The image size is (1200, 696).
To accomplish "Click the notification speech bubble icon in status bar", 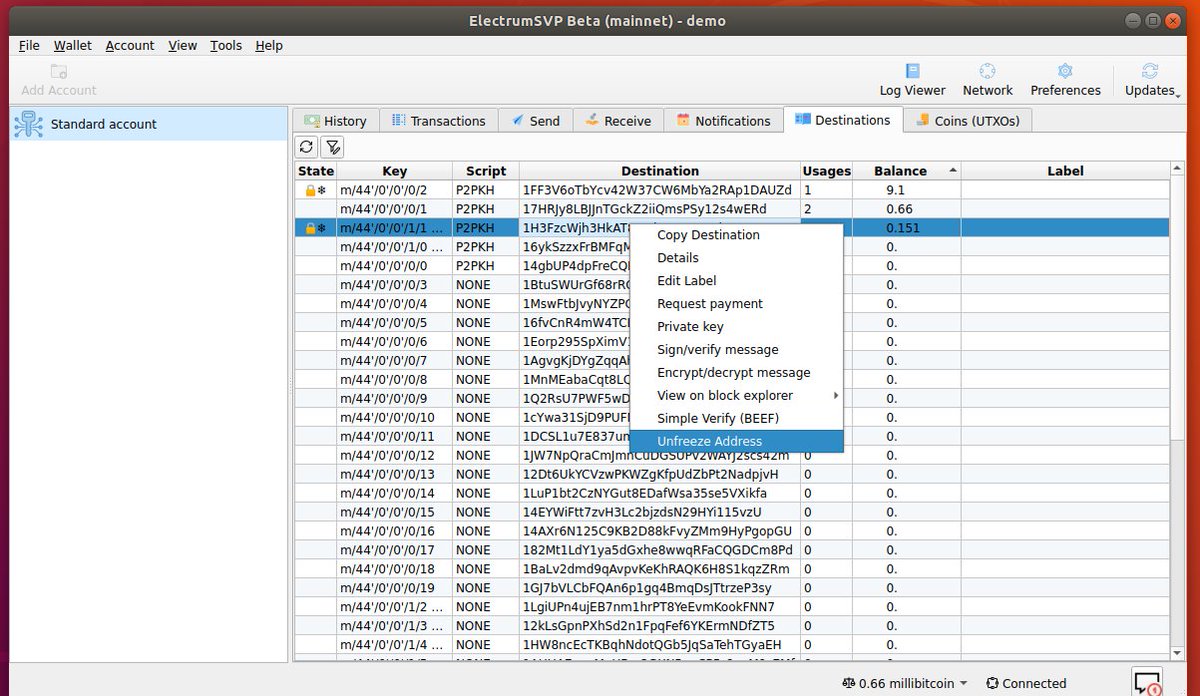I will [1147, 682].
